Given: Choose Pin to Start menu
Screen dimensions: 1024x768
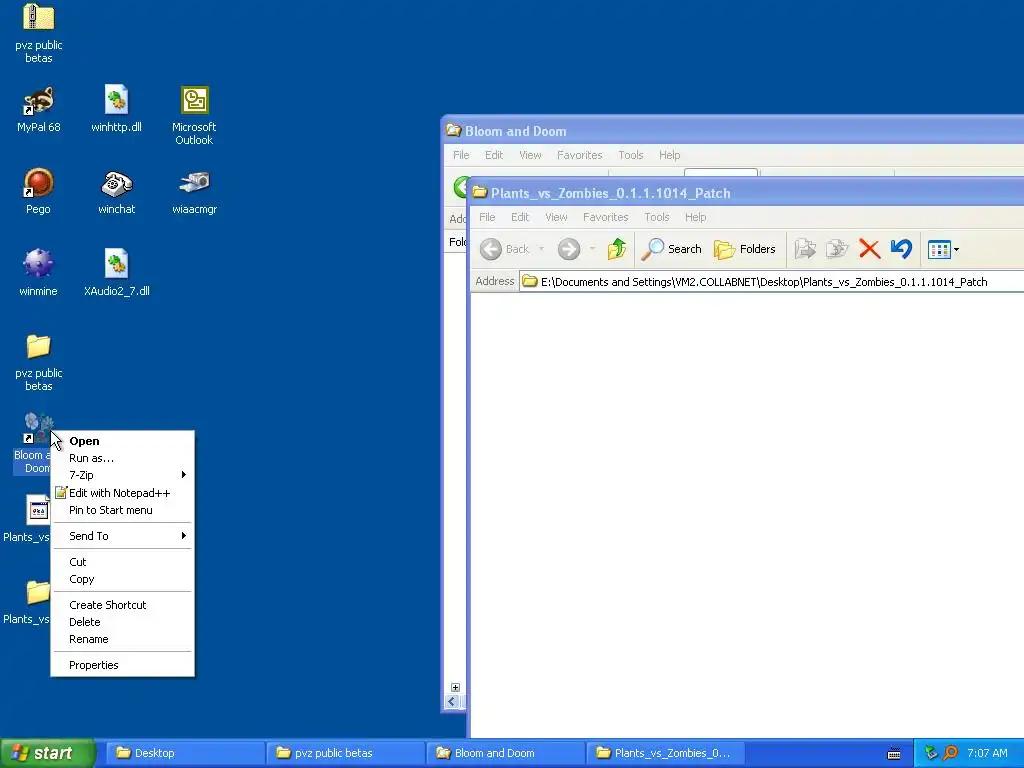Looking at the screenshot, I should [x=122, y=510].
